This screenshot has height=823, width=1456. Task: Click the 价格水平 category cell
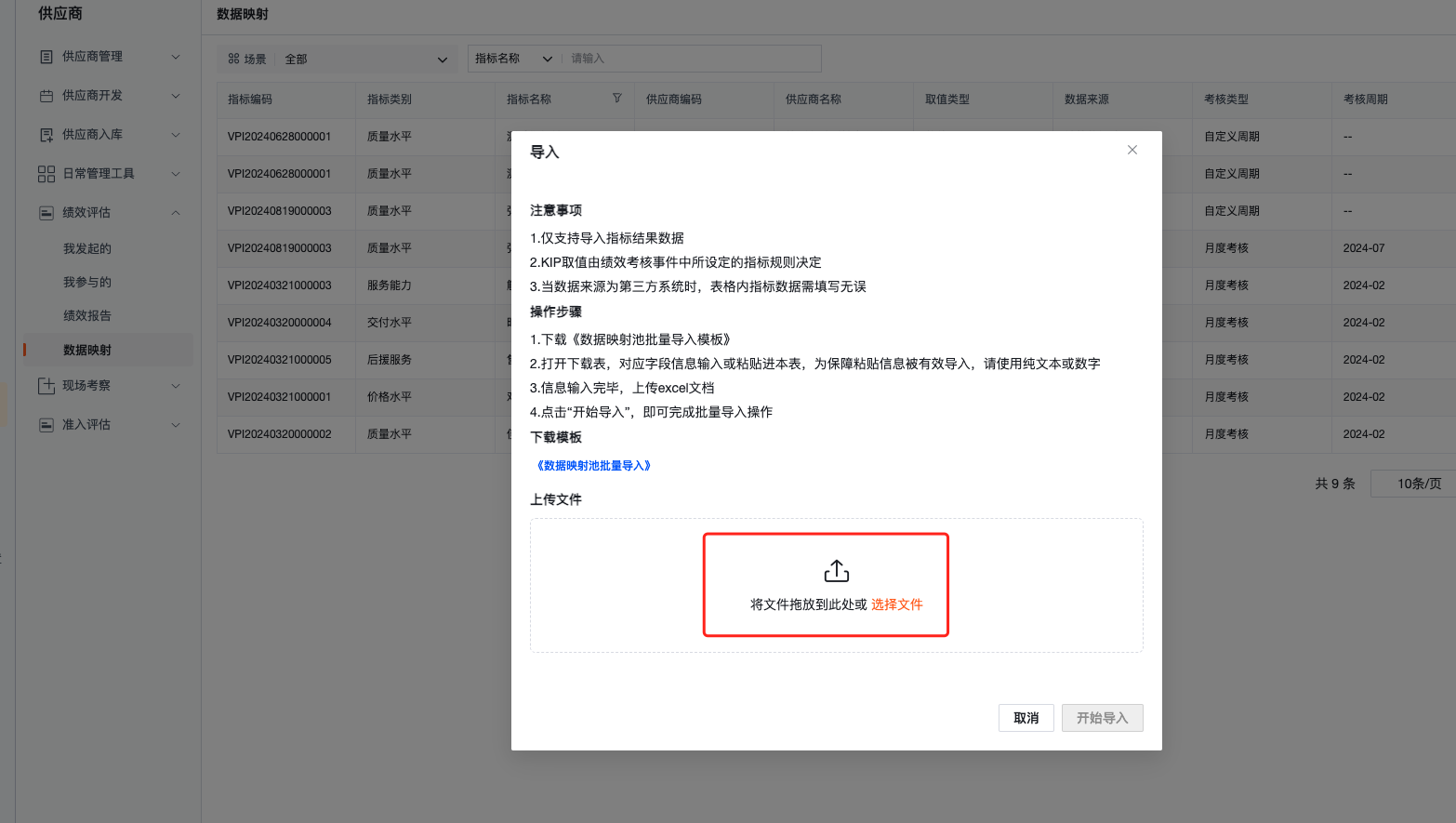(390, 397)
